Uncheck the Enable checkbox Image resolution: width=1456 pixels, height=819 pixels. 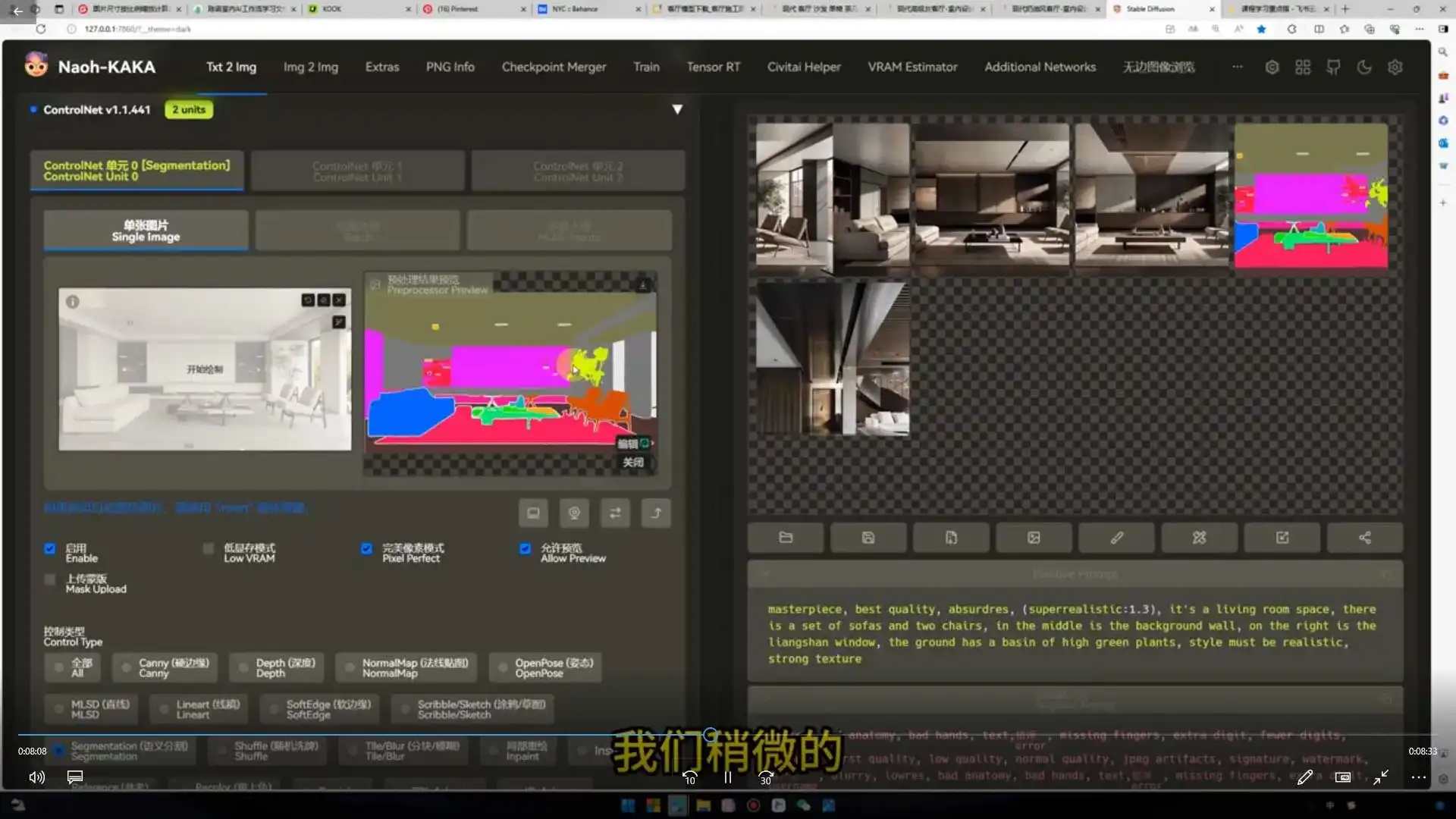50,548
